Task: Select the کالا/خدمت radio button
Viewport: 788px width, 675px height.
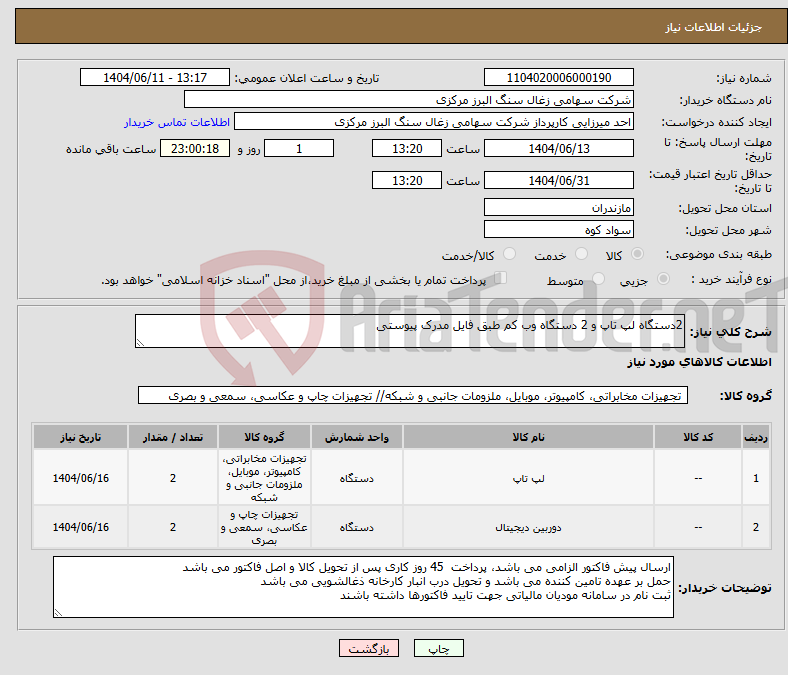Action: tap(510, 254)
